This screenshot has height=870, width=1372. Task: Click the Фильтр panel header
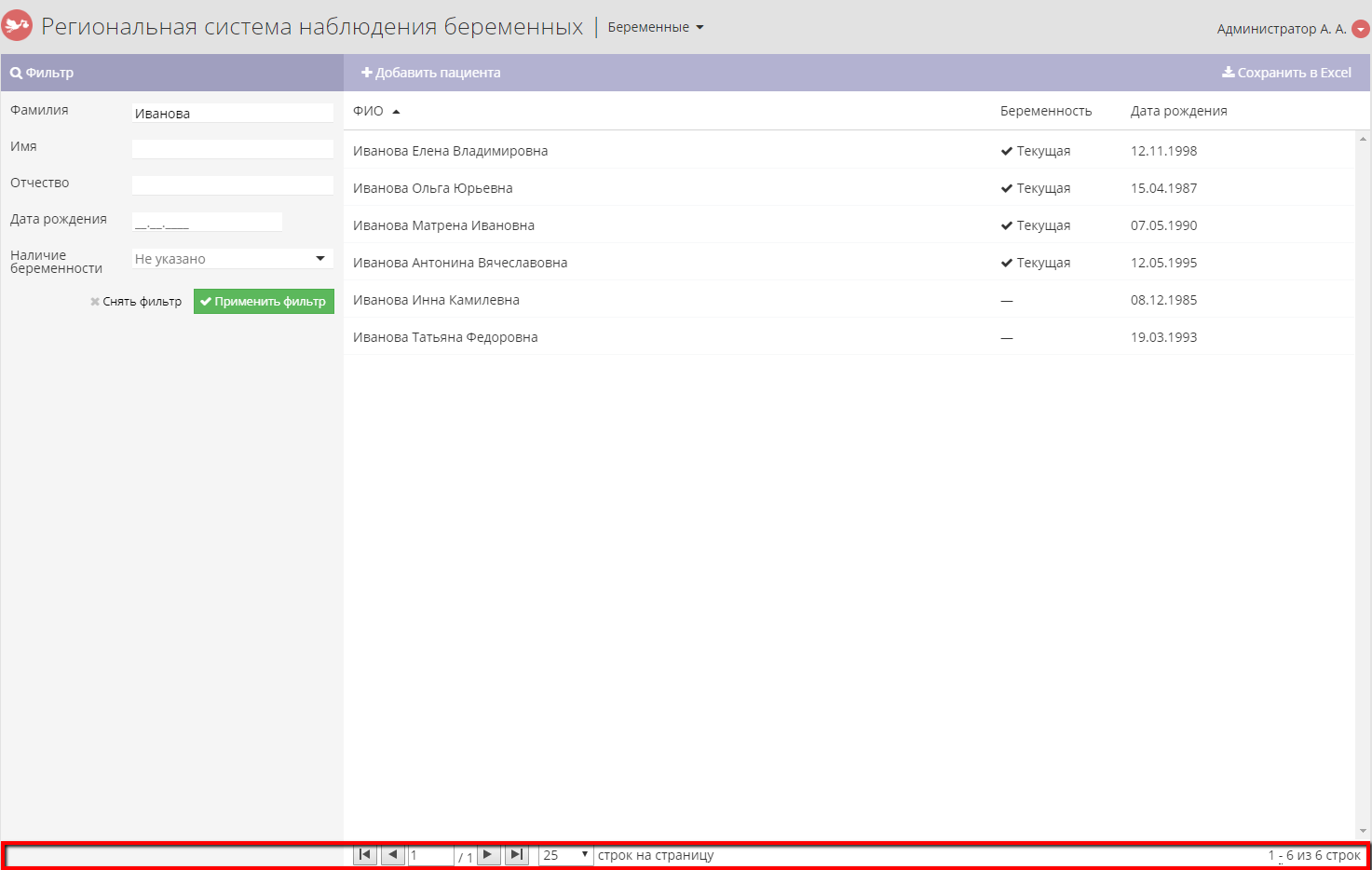click(172, 73)
